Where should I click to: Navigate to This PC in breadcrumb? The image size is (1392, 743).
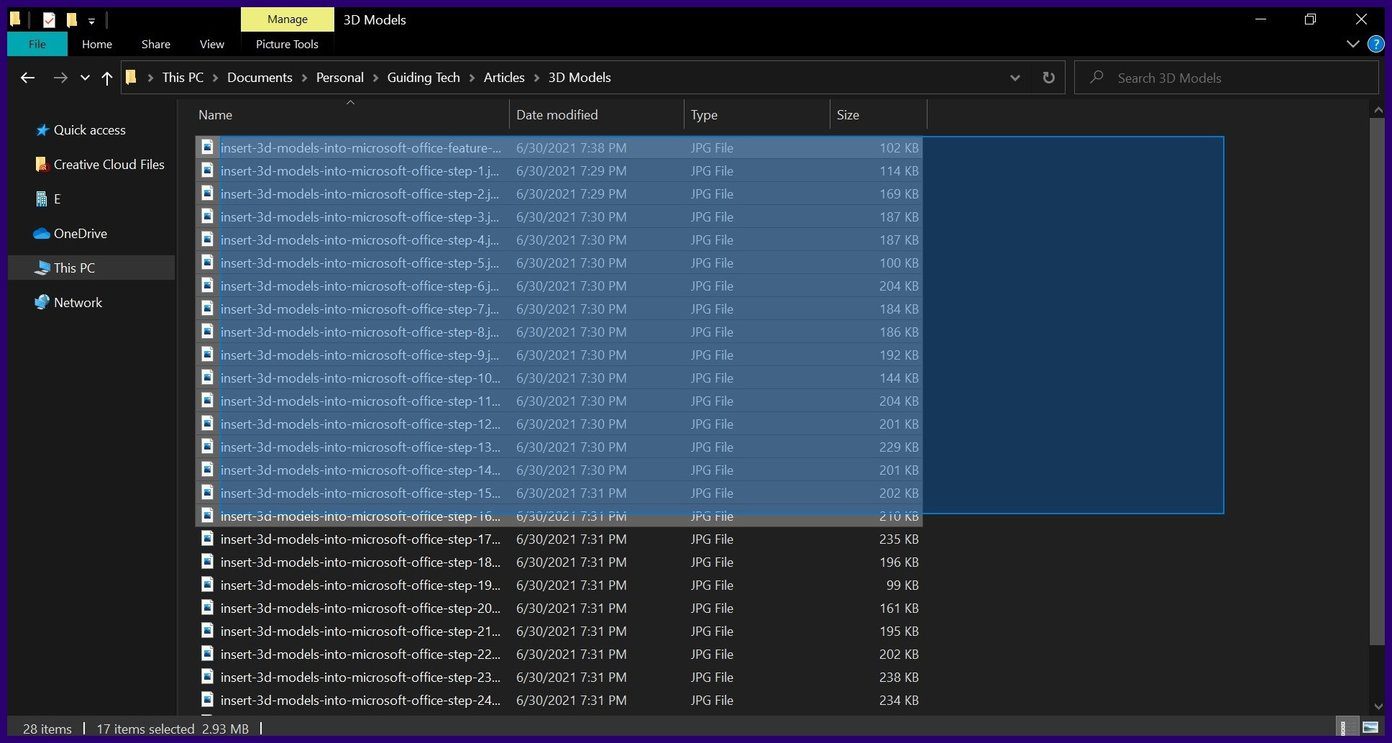tap(183, 78)
